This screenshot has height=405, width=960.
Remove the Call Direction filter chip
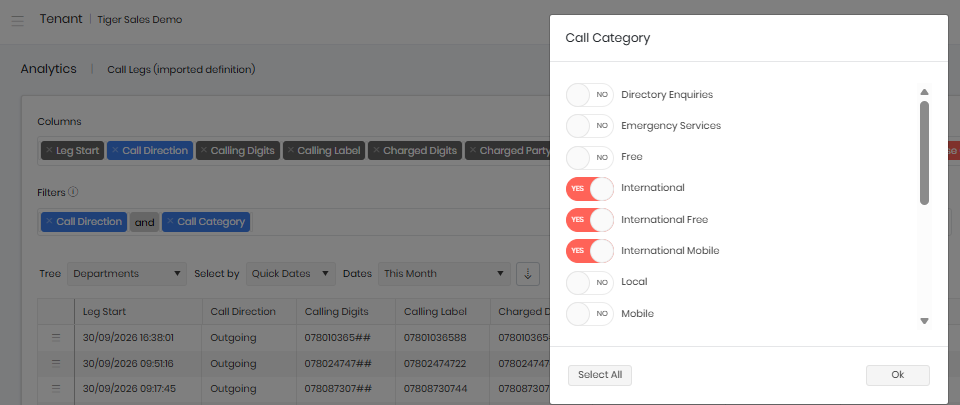pyautogui.click(x=49, y=221)
